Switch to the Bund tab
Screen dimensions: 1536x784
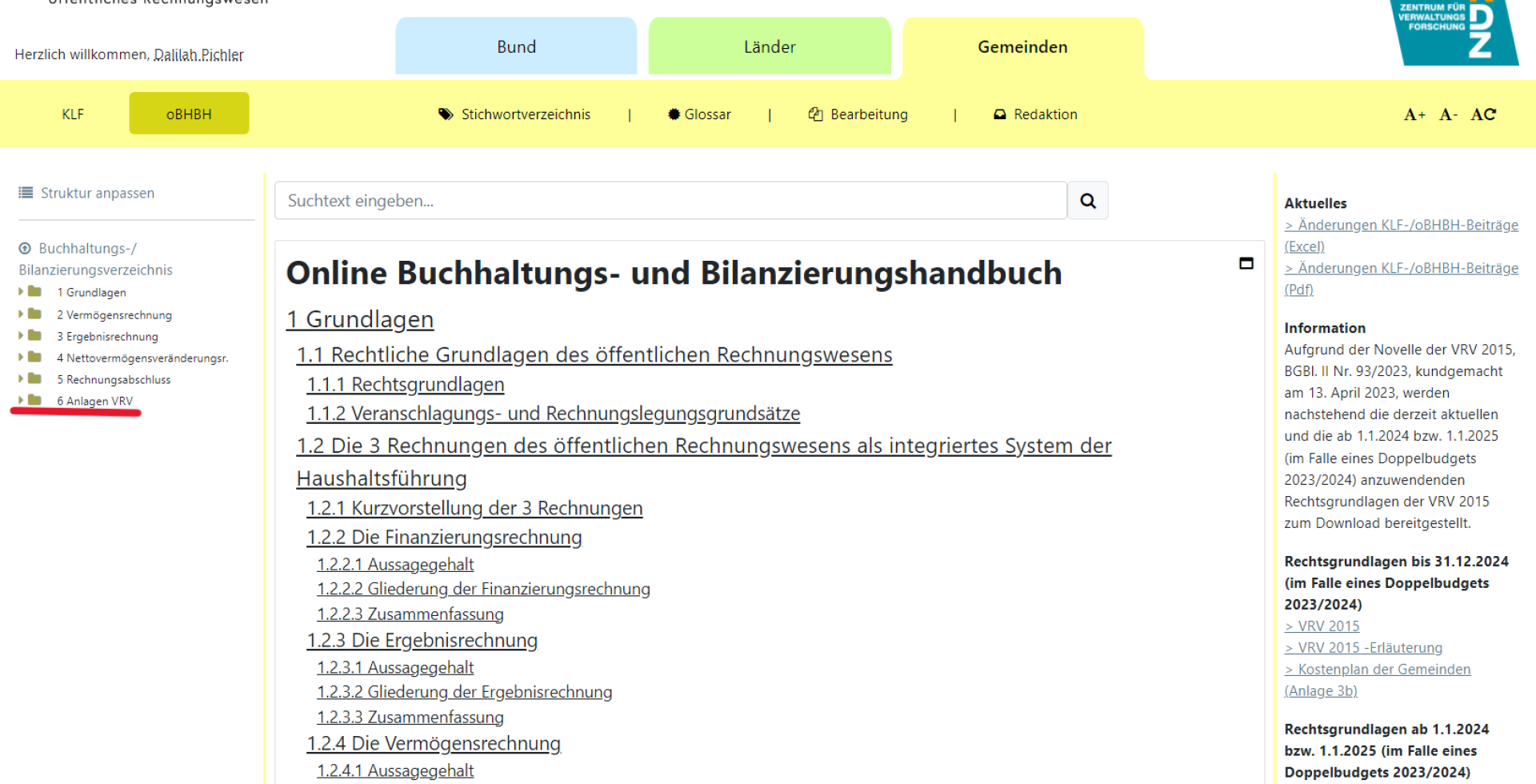(516, 47)
